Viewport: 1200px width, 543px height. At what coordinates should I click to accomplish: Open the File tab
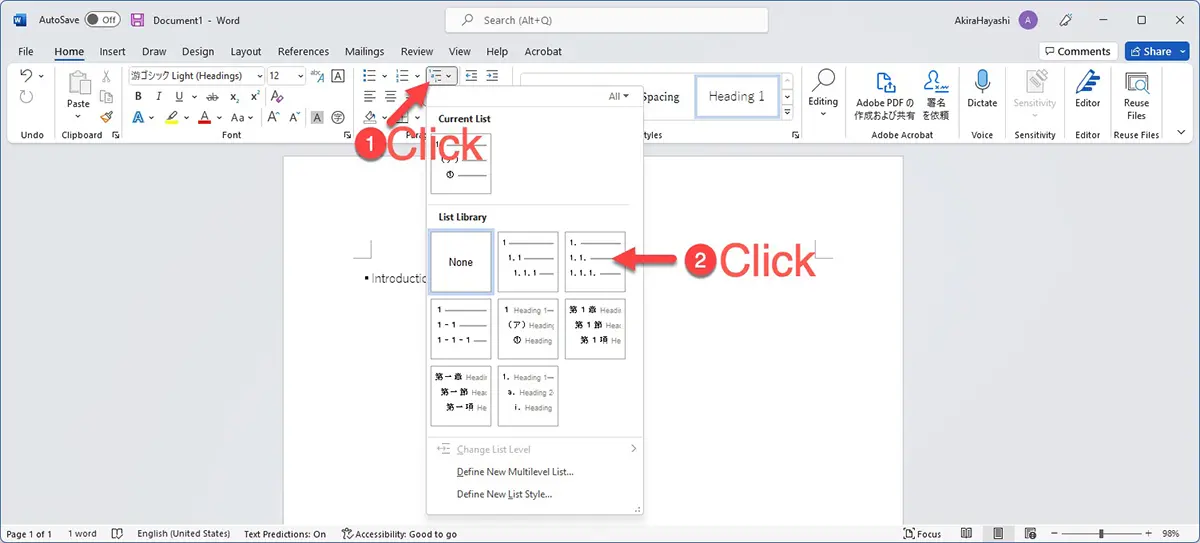[x=26, y=52]
